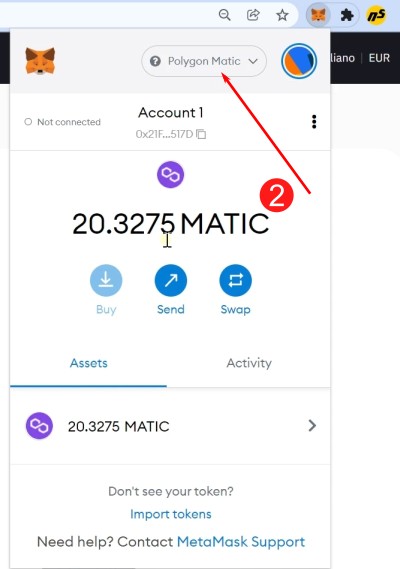Click the MetaMask fox logo in popup
The image size is (400, 569).
coord(40,61)
